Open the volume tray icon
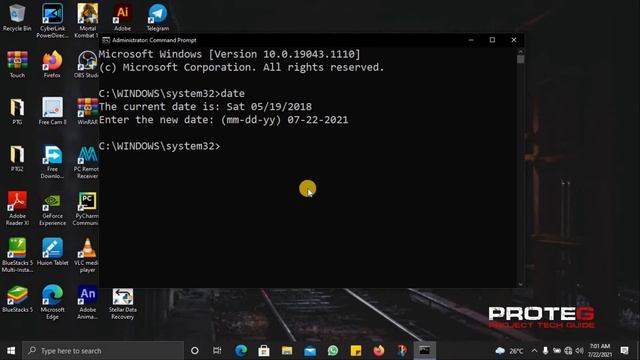The width and height of the screenshot is (640, 360). pos(580,351)
